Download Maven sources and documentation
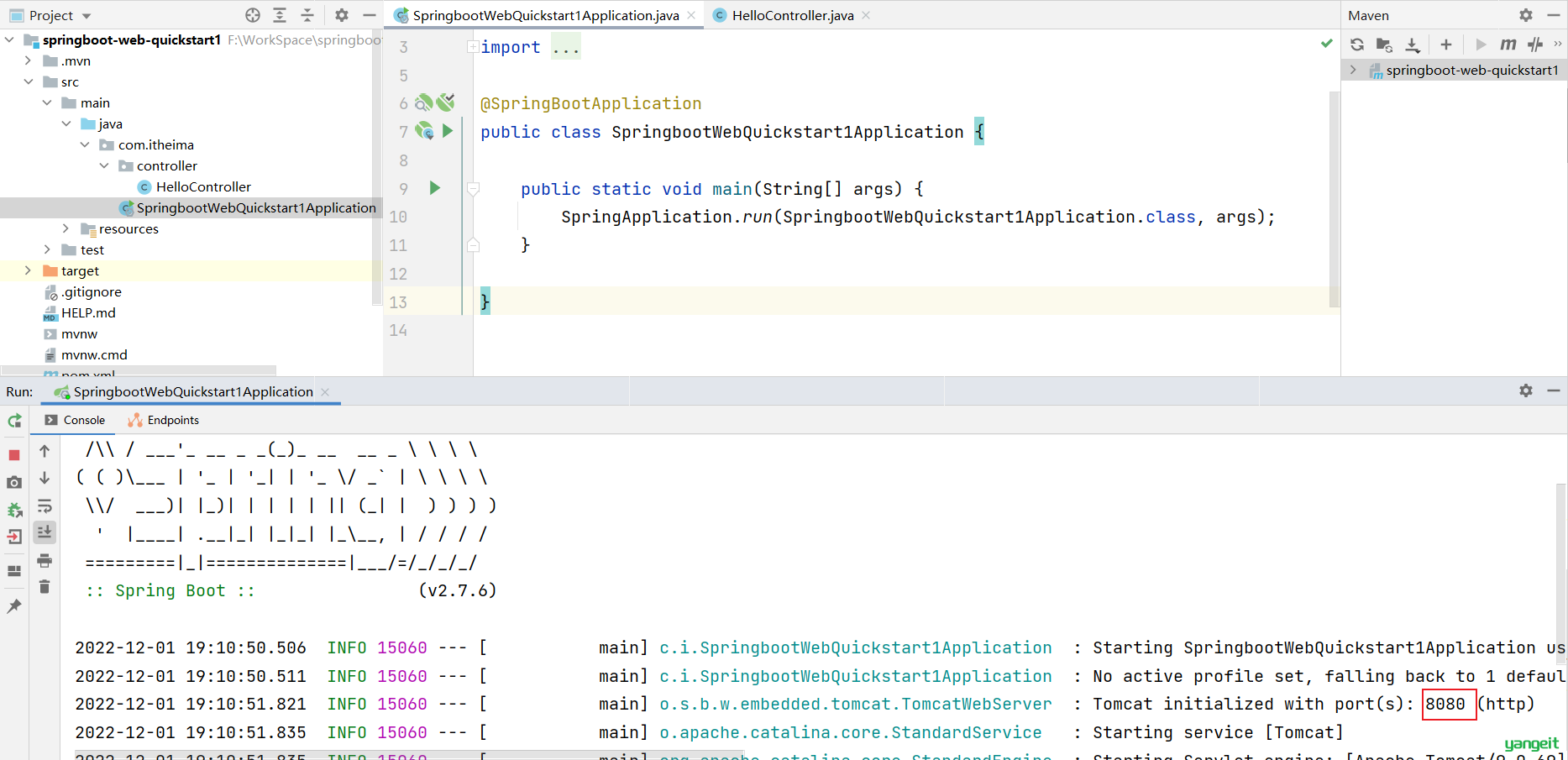Image resolution: width=1568 pixels, height=760 pixels. 1413,45
